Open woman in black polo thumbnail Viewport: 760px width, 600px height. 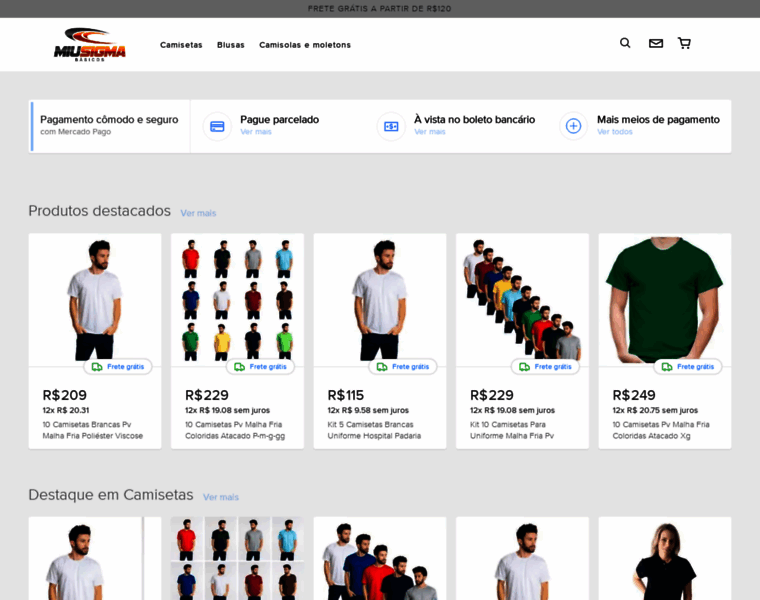point(665,558)
